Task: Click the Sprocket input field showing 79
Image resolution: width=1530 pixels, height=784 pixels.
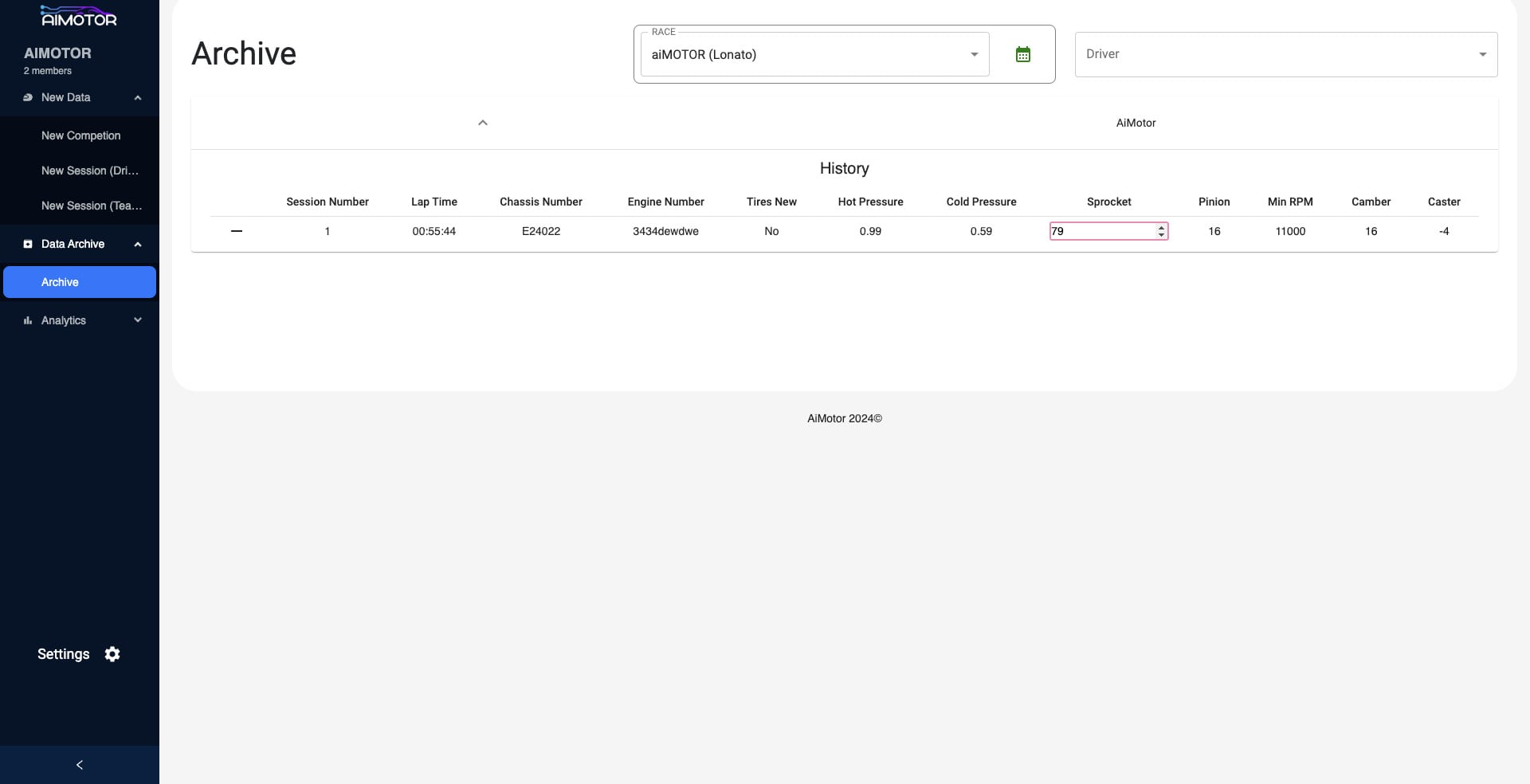Action: coord(1101,231)
